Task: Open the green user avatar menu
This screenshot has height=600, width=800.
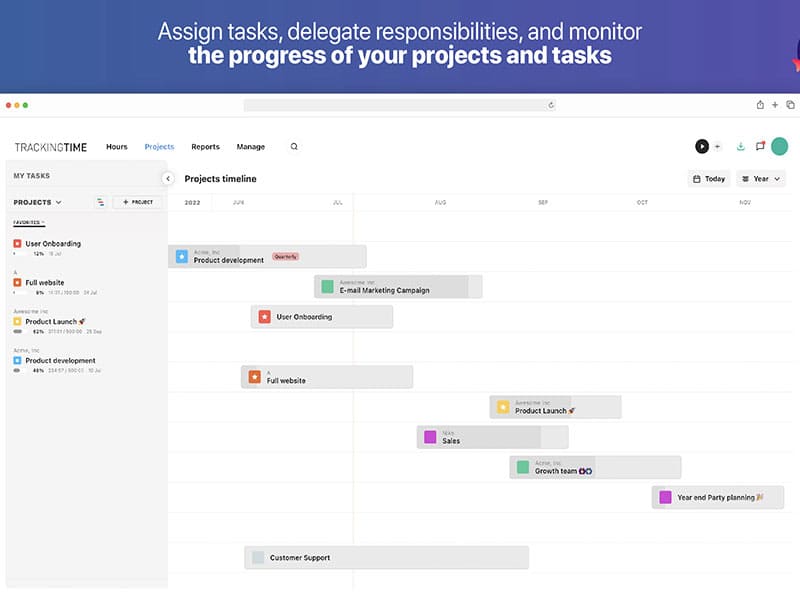Action: click(x=779, y=146)
